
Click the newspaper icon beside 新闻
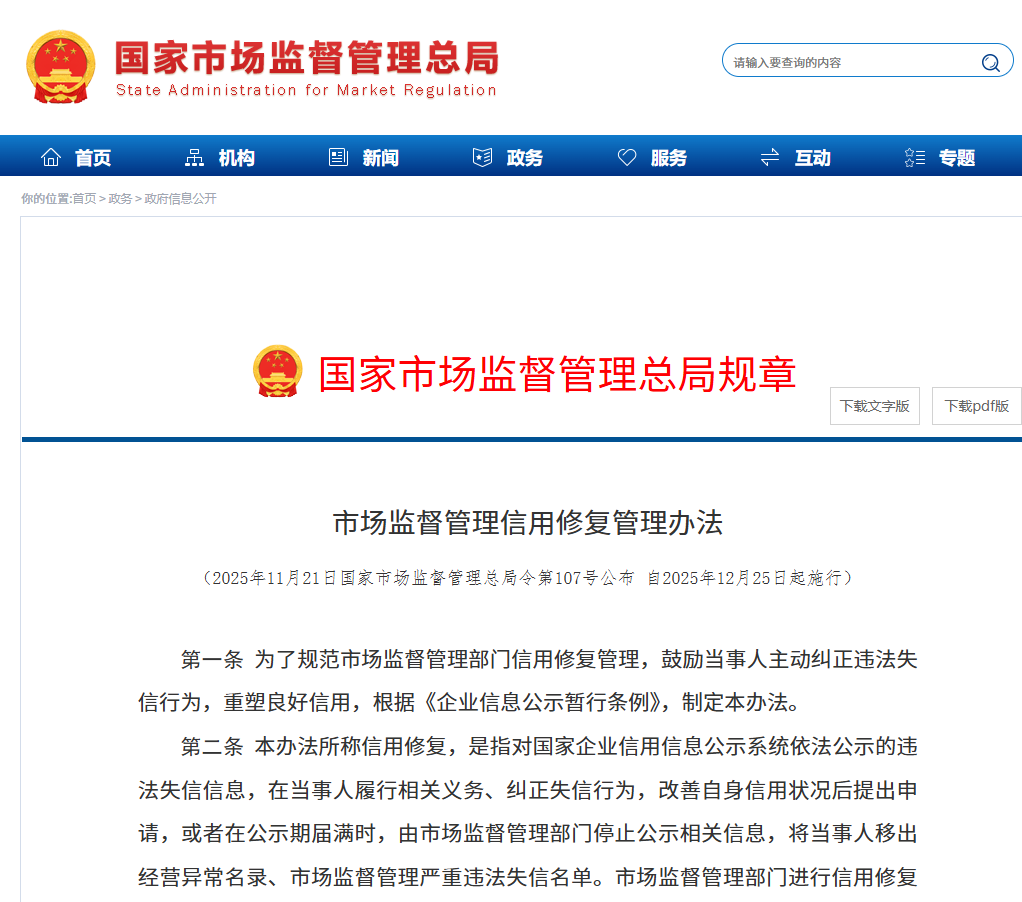pyautogui.click(x=338, y=156)
